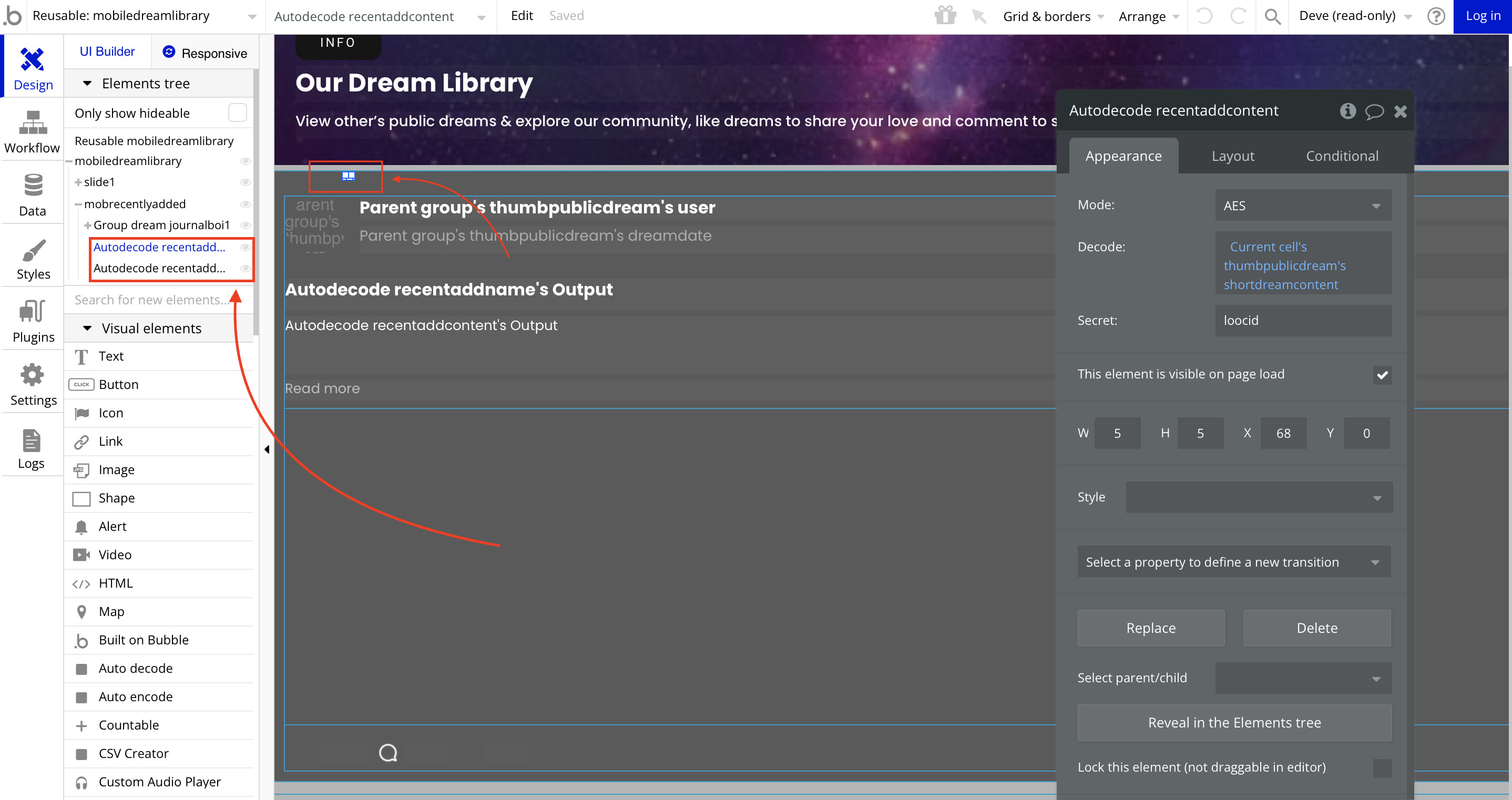Enable Lock this element checkbox
The width and height of the screenshot is (1512, 800).
[1382, 768]
